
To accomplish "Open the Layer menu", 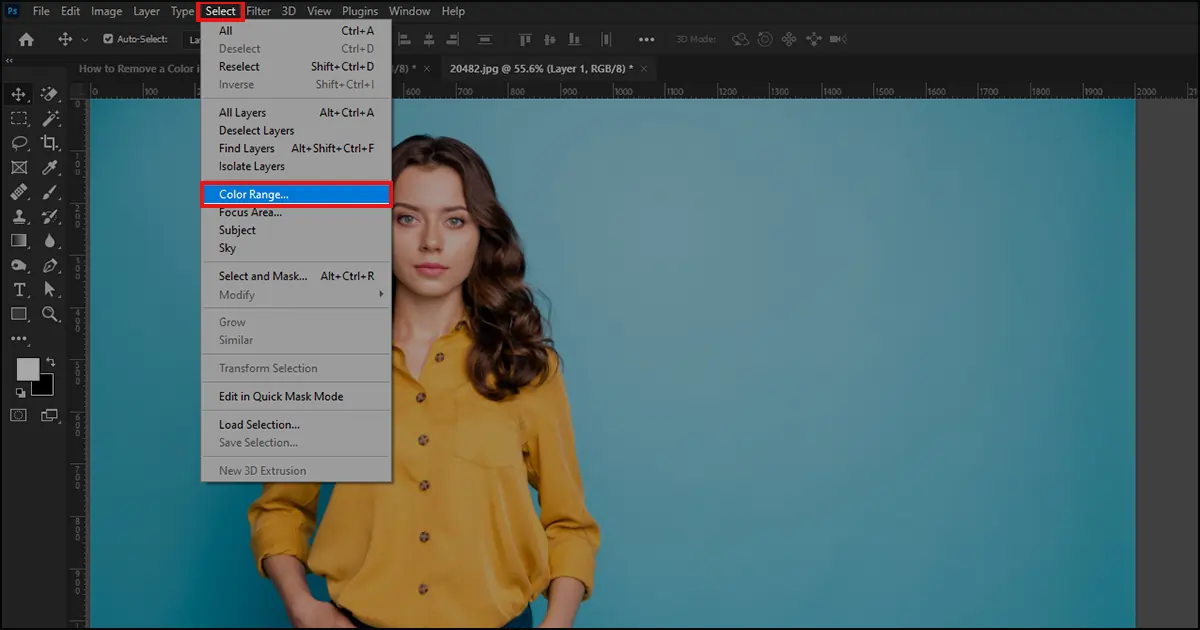I will pos(147,11).
